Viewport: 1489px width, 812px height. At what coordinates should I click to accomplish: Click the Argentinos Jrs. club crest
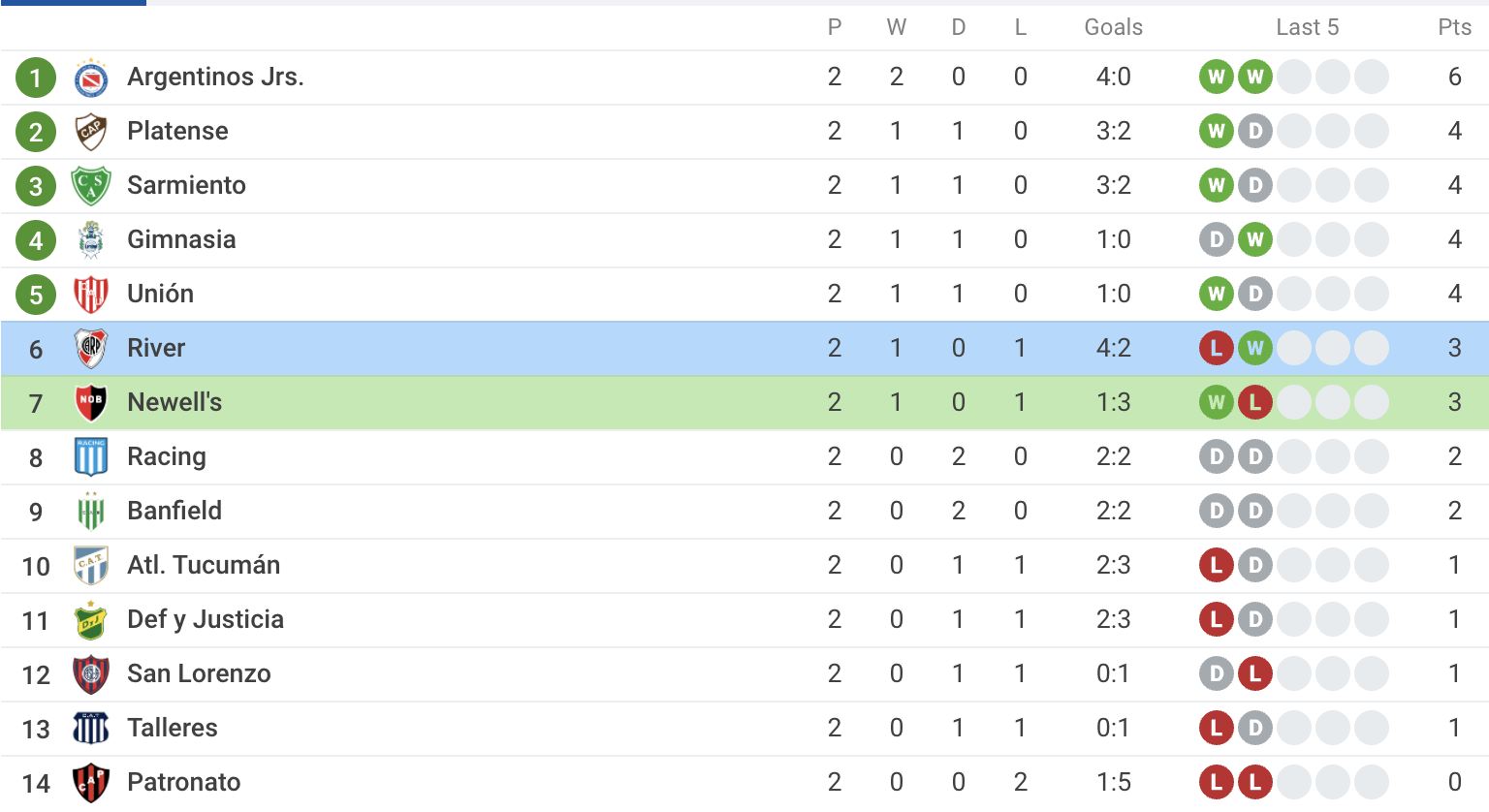[91, 78]
